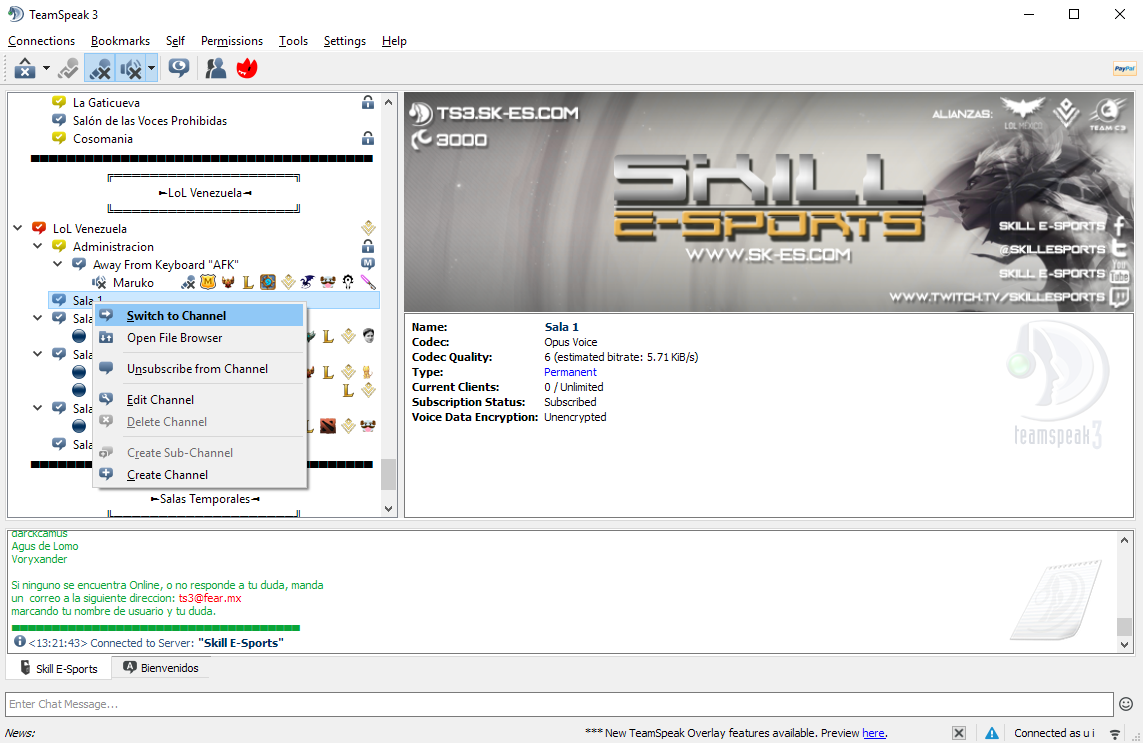1143x743 pixels.
Task: Click the Away status toolbar icon
Action: coord(179,69)
